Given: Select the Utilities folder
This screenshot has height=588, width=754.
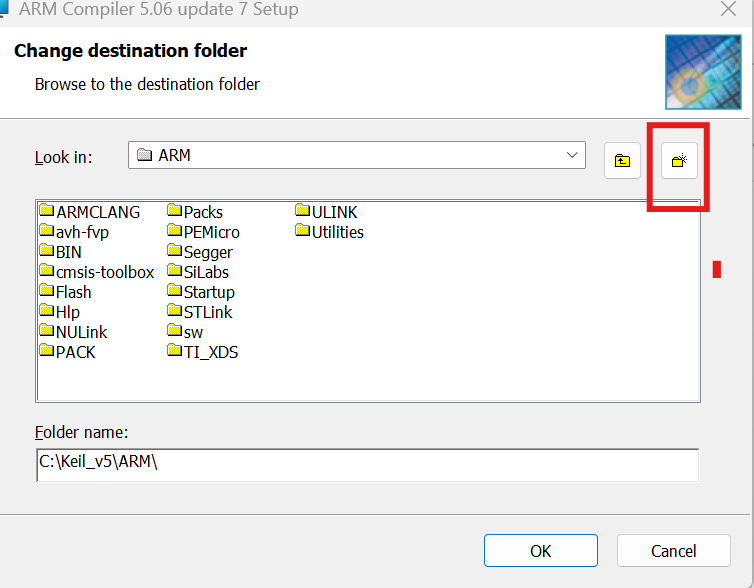Looking at the screenshot, I should pyautogui.click(x=330, y=232).
